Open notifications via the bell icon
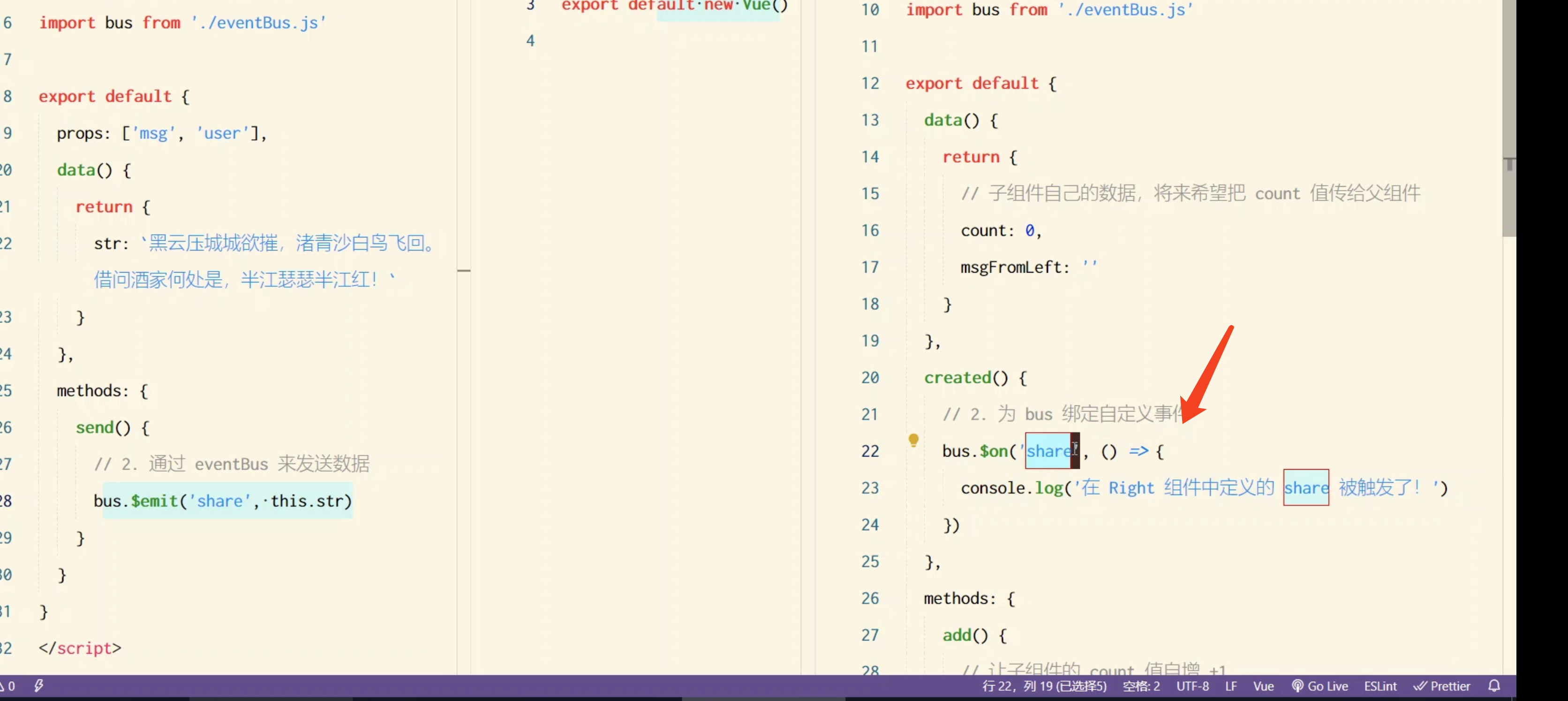The height and width of the screenshot is (701, 1568). (x=1494, y=686)
